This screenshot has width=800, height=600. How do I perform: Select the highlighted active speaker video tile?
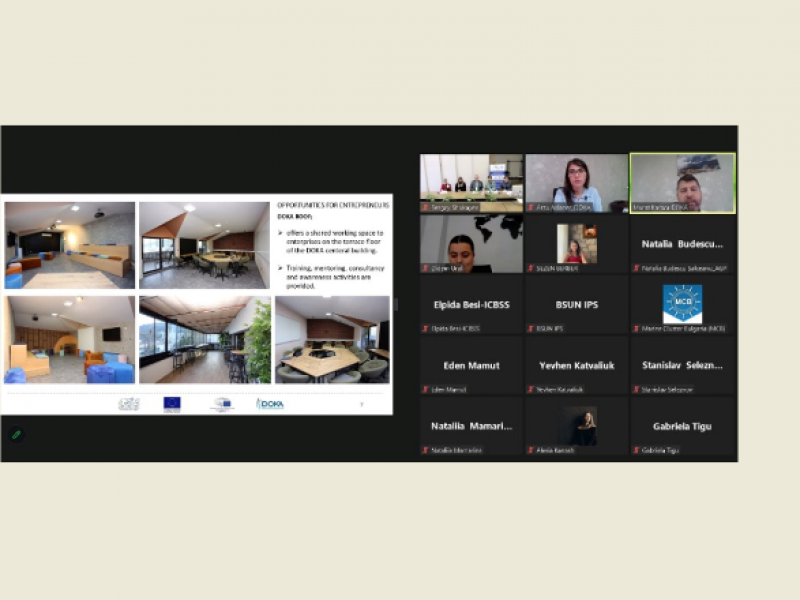point(682,183)
